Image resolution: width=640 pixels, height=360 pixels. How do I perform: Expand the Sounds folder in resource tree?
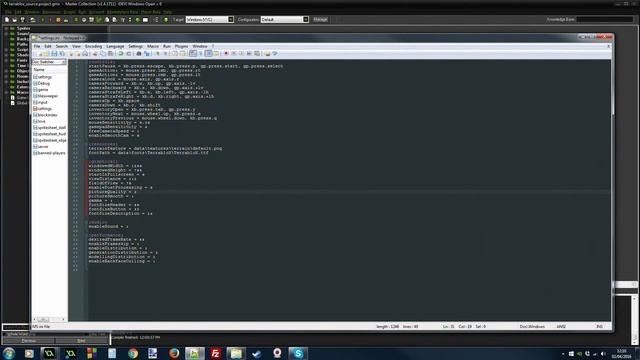(x=6, y=34)
